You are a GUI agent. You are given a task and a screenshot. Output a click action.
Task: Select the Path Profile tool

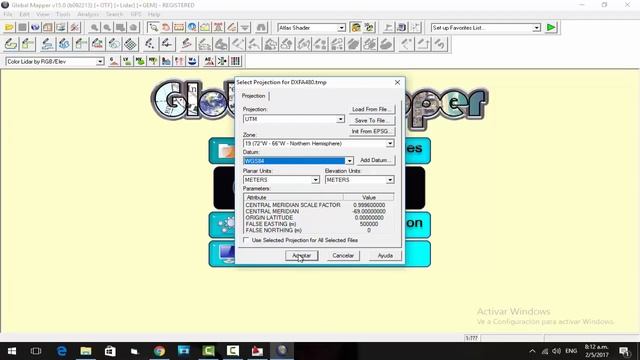(205, 27)
